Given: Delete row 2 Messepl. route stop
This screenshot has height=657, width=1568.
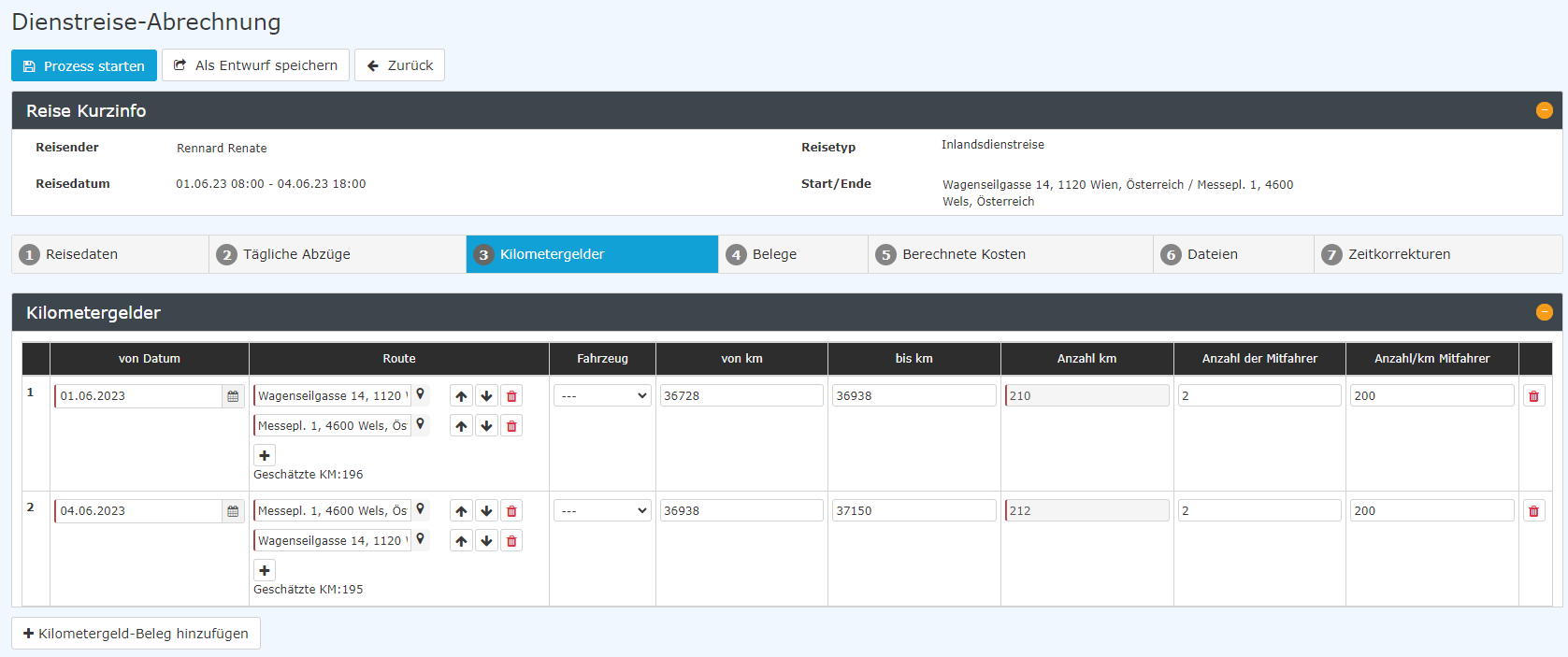Looking at the screenshot, I should (x=511, y=511).
